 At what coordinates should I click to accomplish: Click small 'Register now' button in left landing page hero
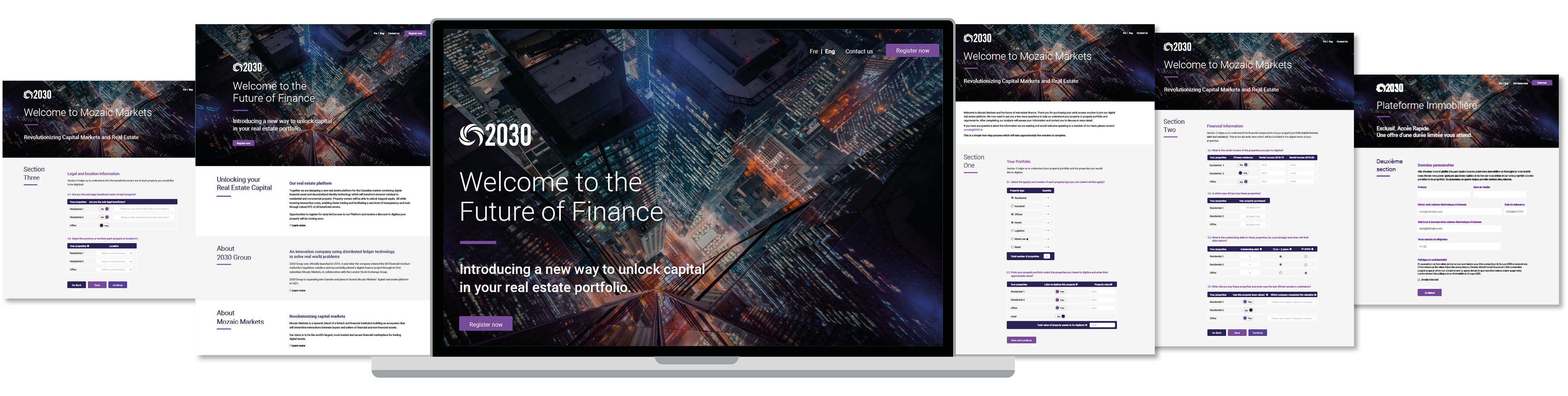point(243,144)
